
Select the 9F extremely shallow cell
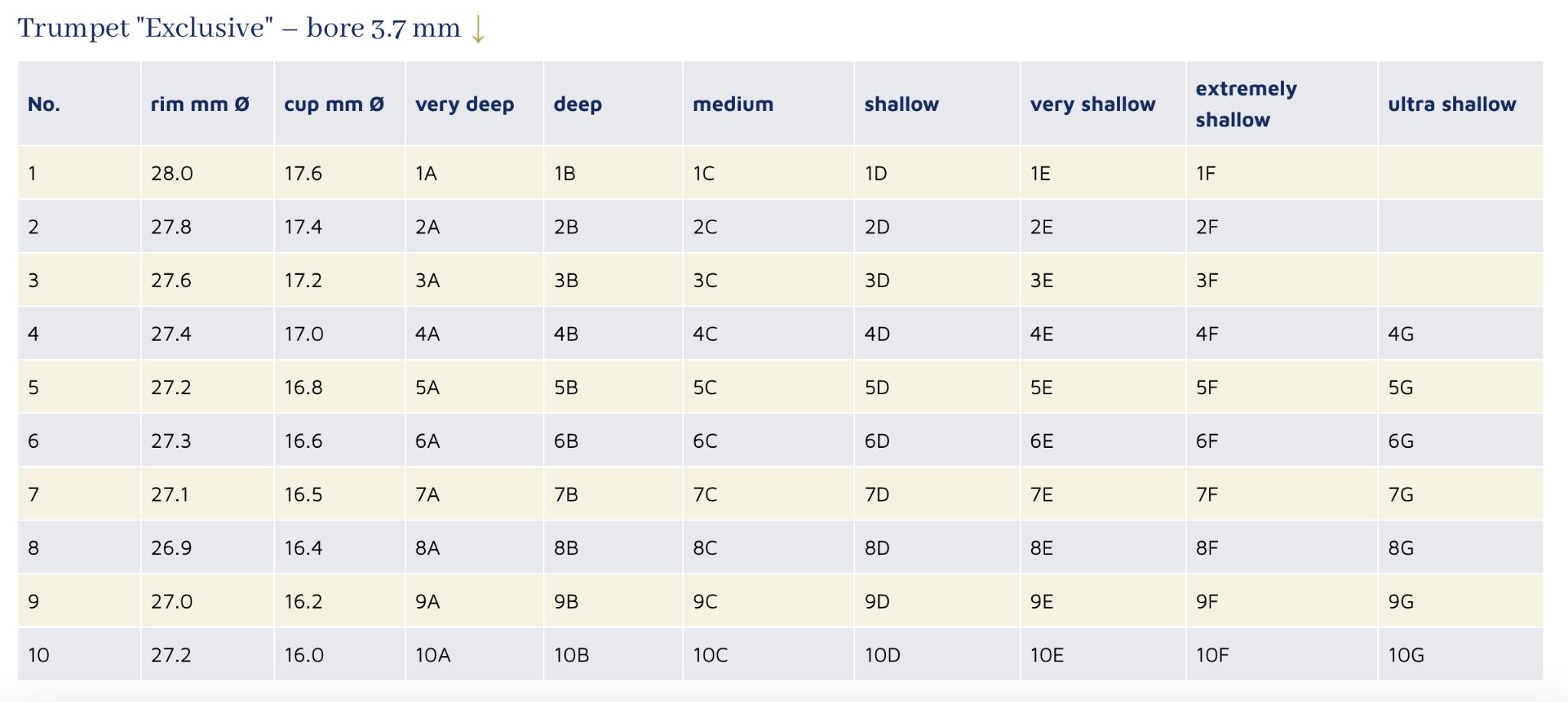pos(1207,602)
